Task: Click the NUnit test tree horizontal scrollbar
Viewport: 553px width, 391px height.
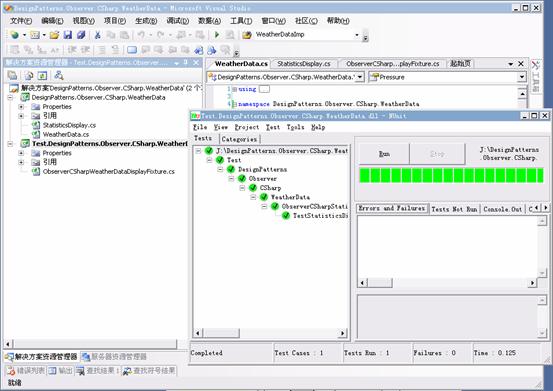Action: pyautogui.click(x=270, y=333)
